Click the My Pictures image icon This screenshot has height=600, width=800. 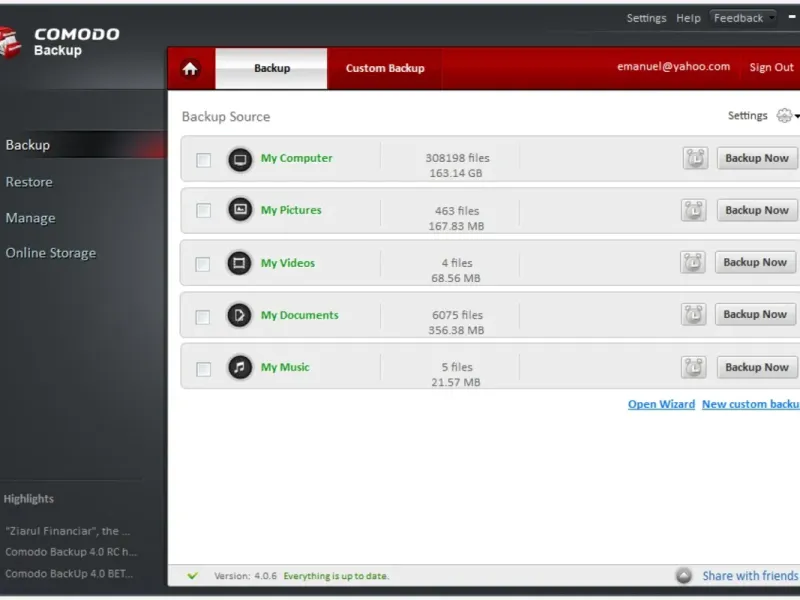[x=240, y=209]
